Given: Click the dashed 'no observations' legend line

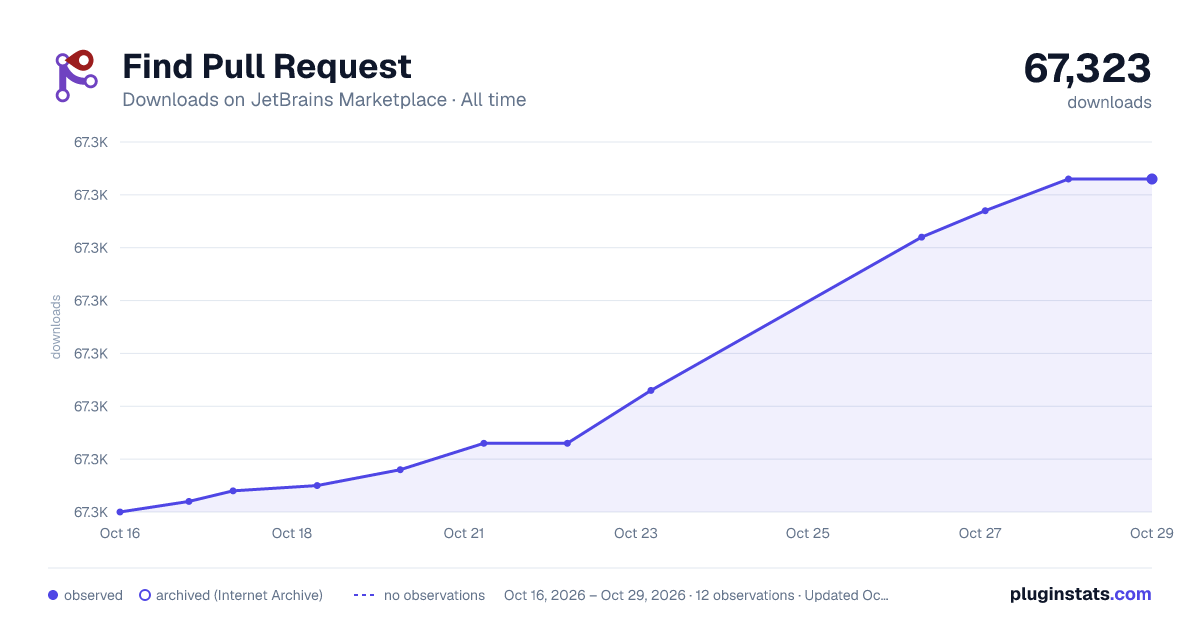Looking at the screenshot, I should click(x=364, y=595).
